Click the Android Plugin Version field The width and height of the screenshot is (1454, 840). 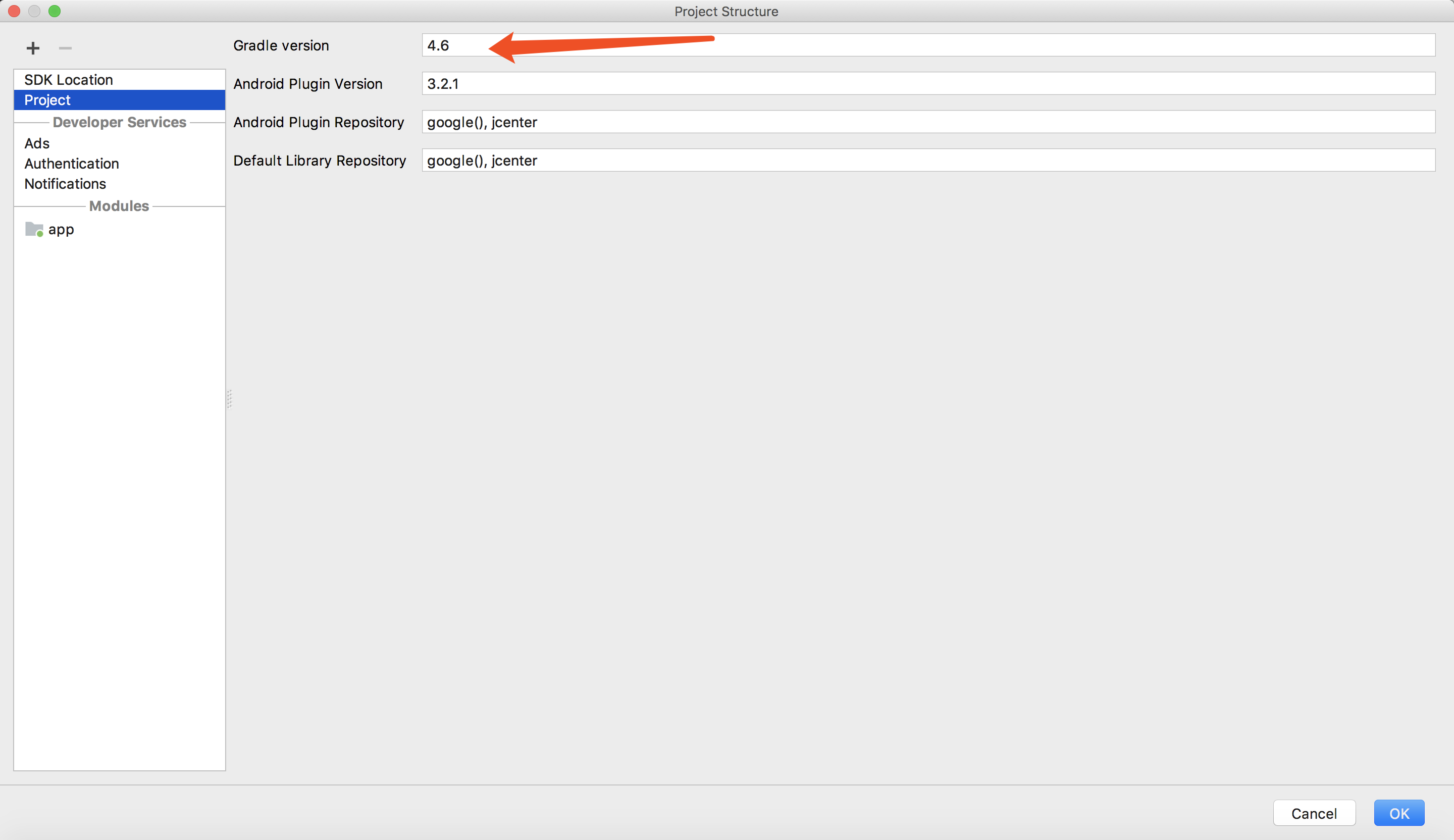pos(928,84)
